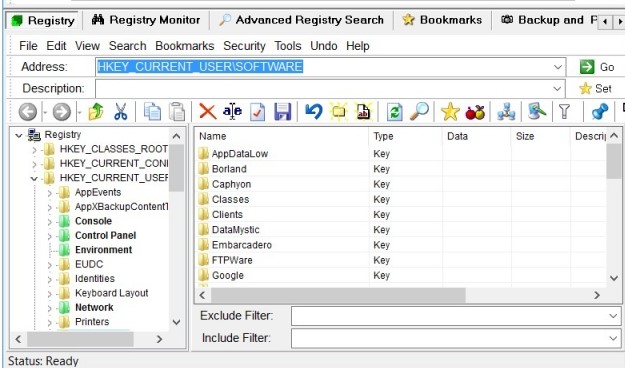Select the Console key in tree

pos(93,221)
